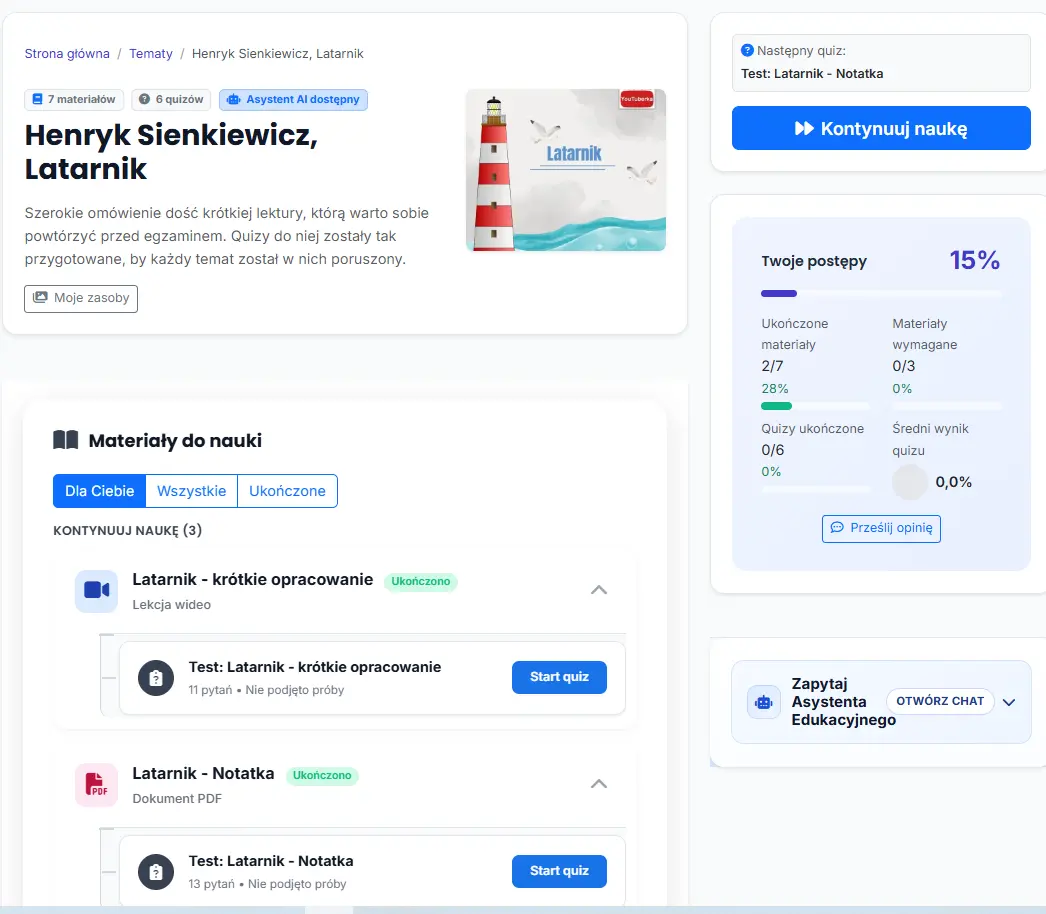The width and height of the screenshot is (1046, 914).
Task: Open the Latarnik - krótkie opracowanie title
Action: click(x=253, y=579)
